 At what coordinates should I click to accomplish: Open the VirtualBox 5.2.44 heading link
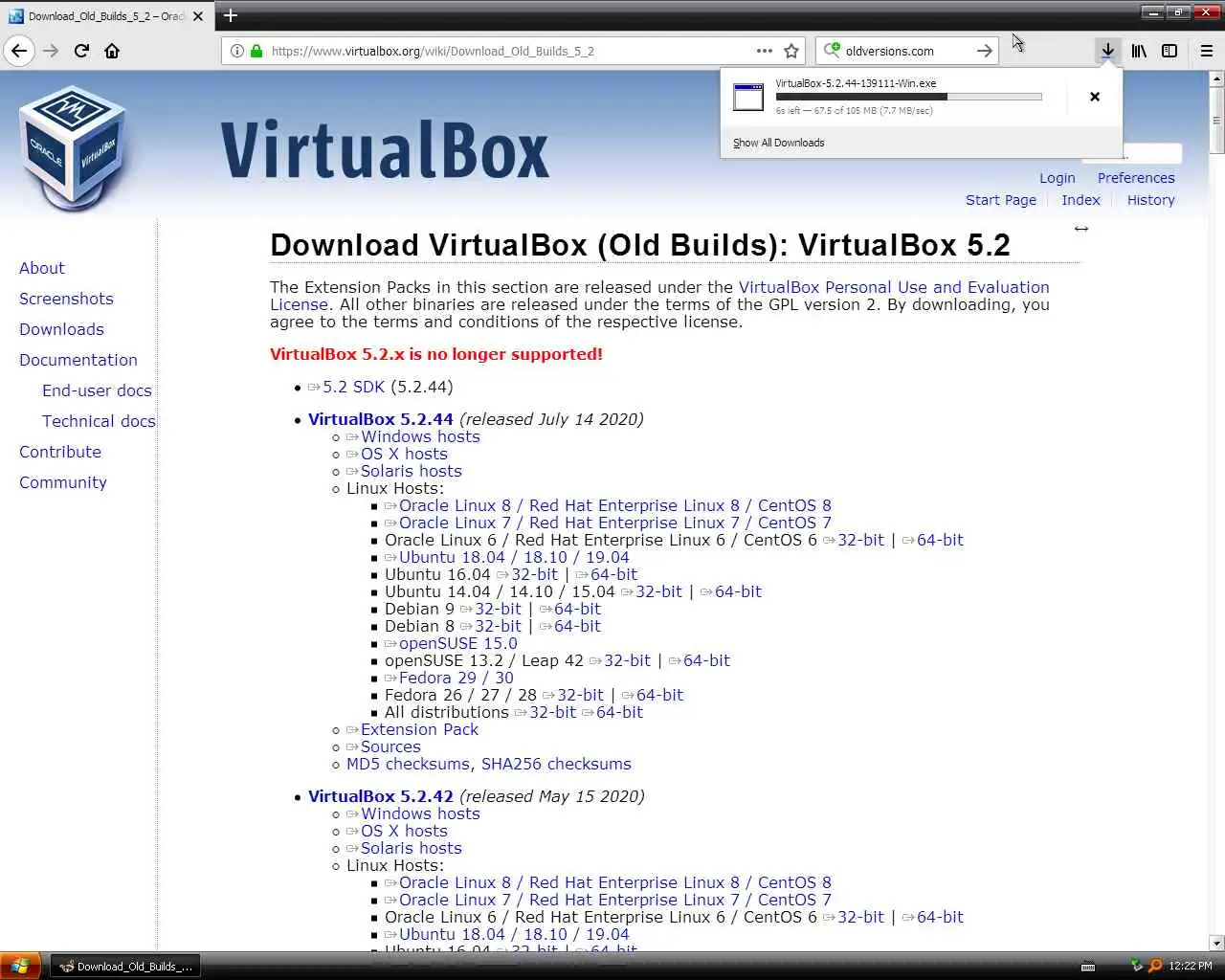coord(380,419)
